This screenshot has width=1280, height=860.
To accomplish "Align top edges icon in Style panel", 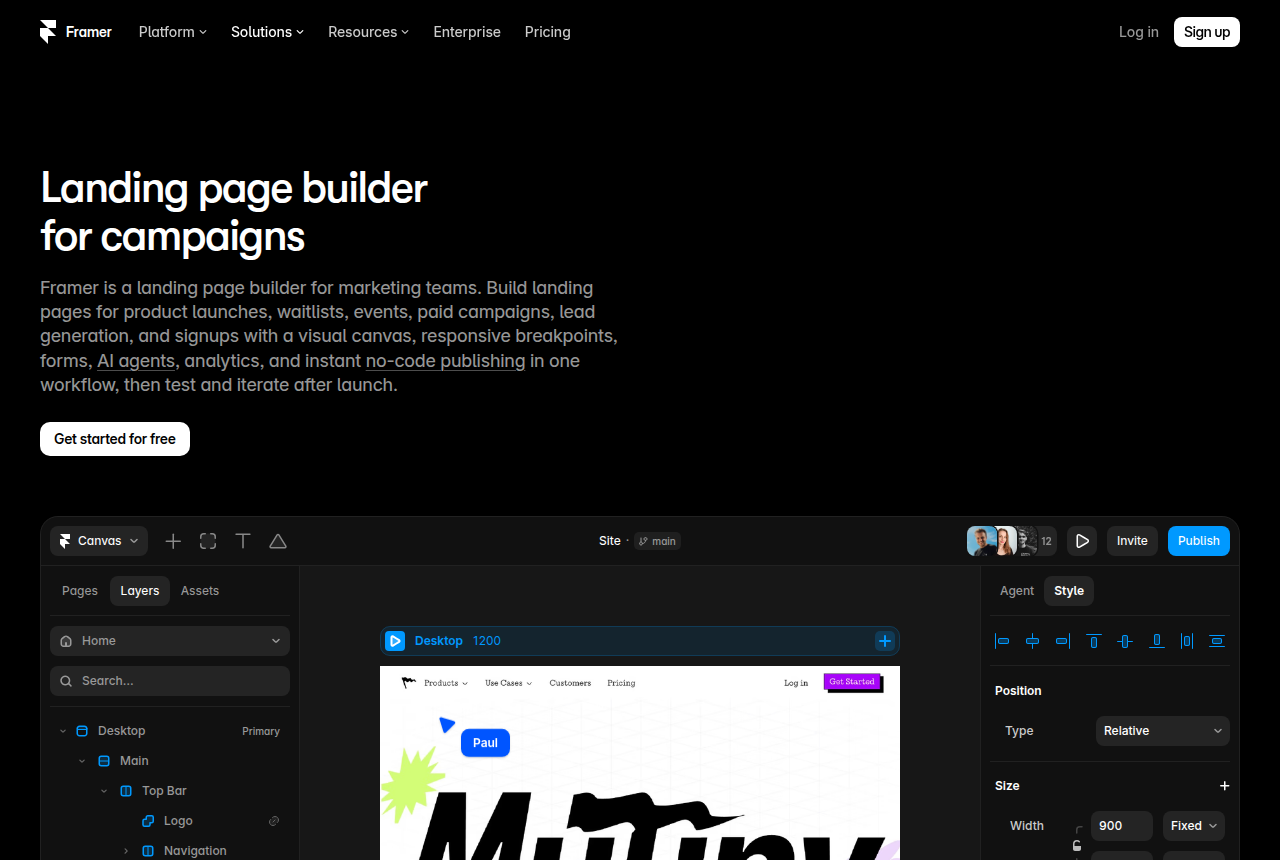I will (1094, 641).
